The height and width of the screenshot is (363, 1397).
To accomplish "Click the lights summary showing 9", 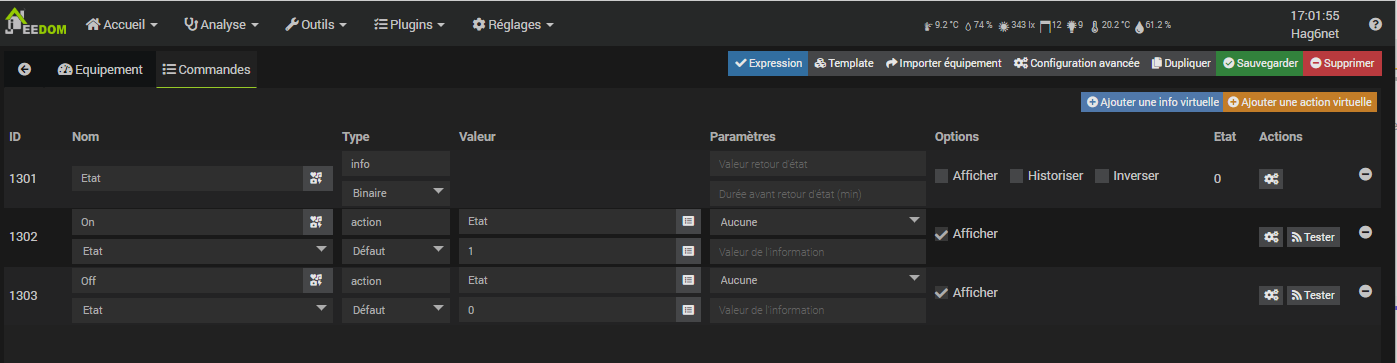I will click(x=1074, y=25).
